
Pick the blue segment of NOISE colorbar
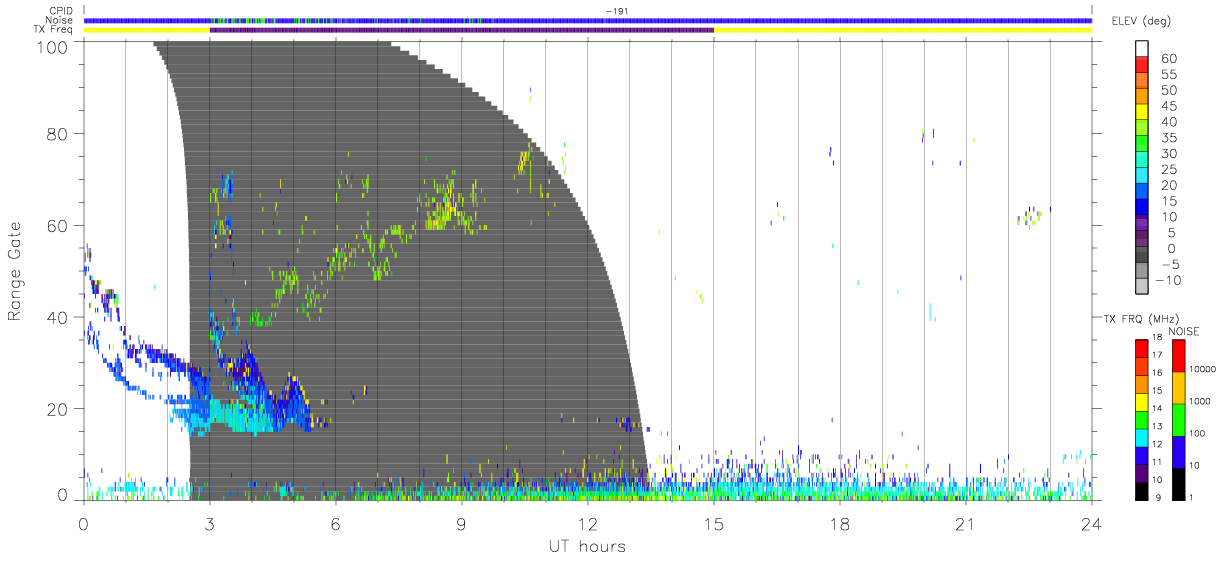point(1177,451)
